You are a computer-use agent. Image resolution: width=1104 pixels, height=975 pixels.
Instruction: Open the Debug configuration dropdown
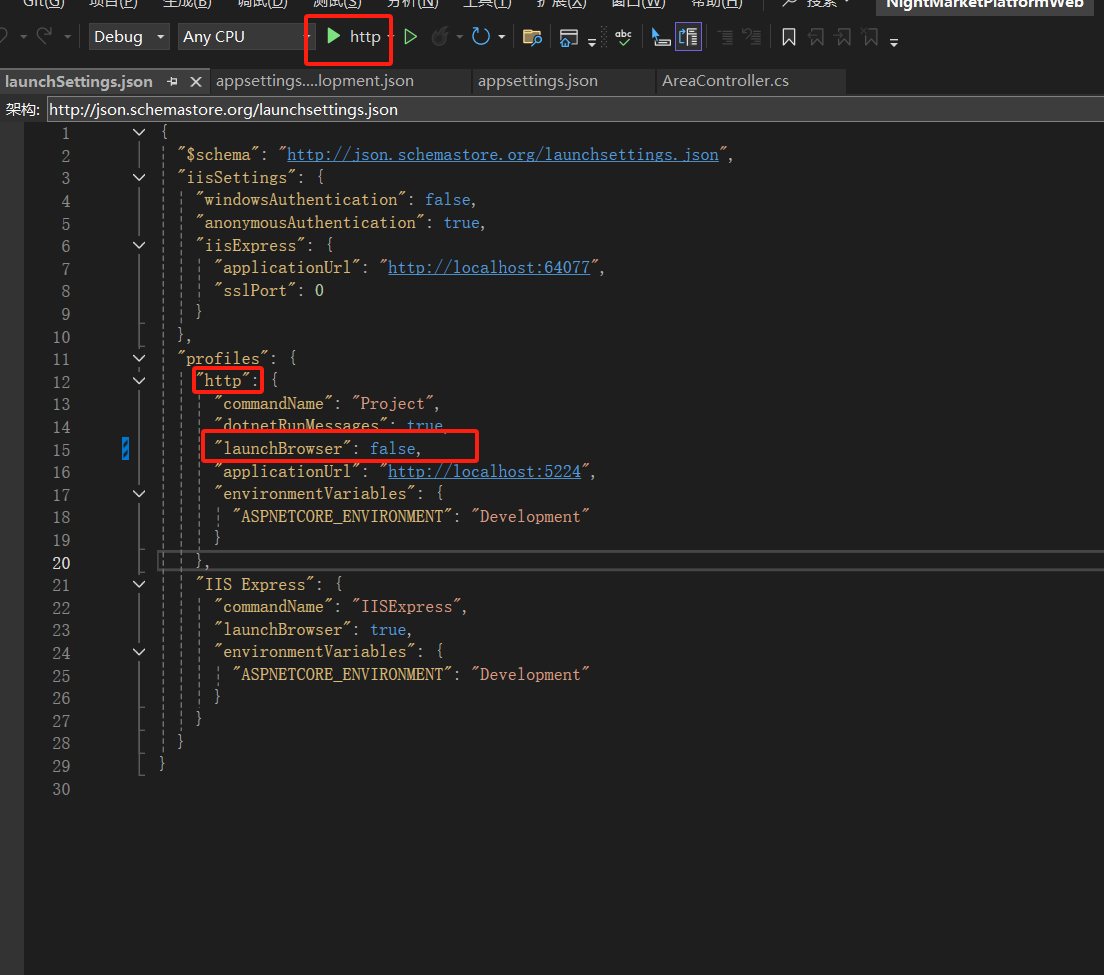point(130,37)
